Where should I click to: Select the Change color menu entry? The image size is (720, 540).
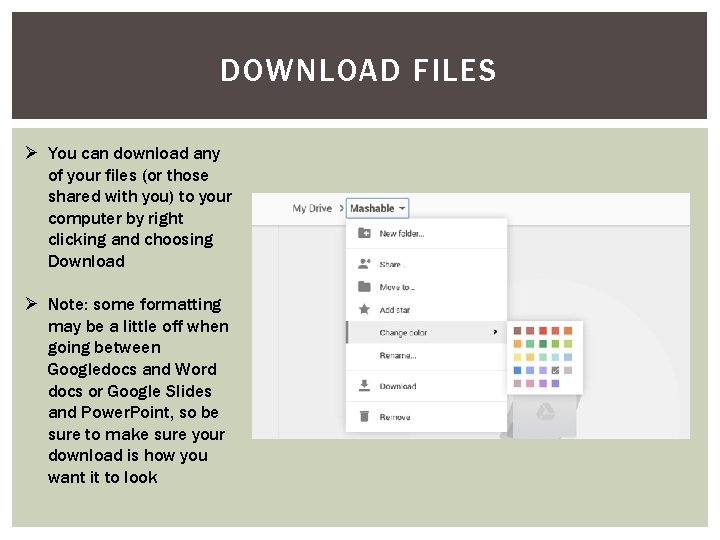click(x=427, y=332)
